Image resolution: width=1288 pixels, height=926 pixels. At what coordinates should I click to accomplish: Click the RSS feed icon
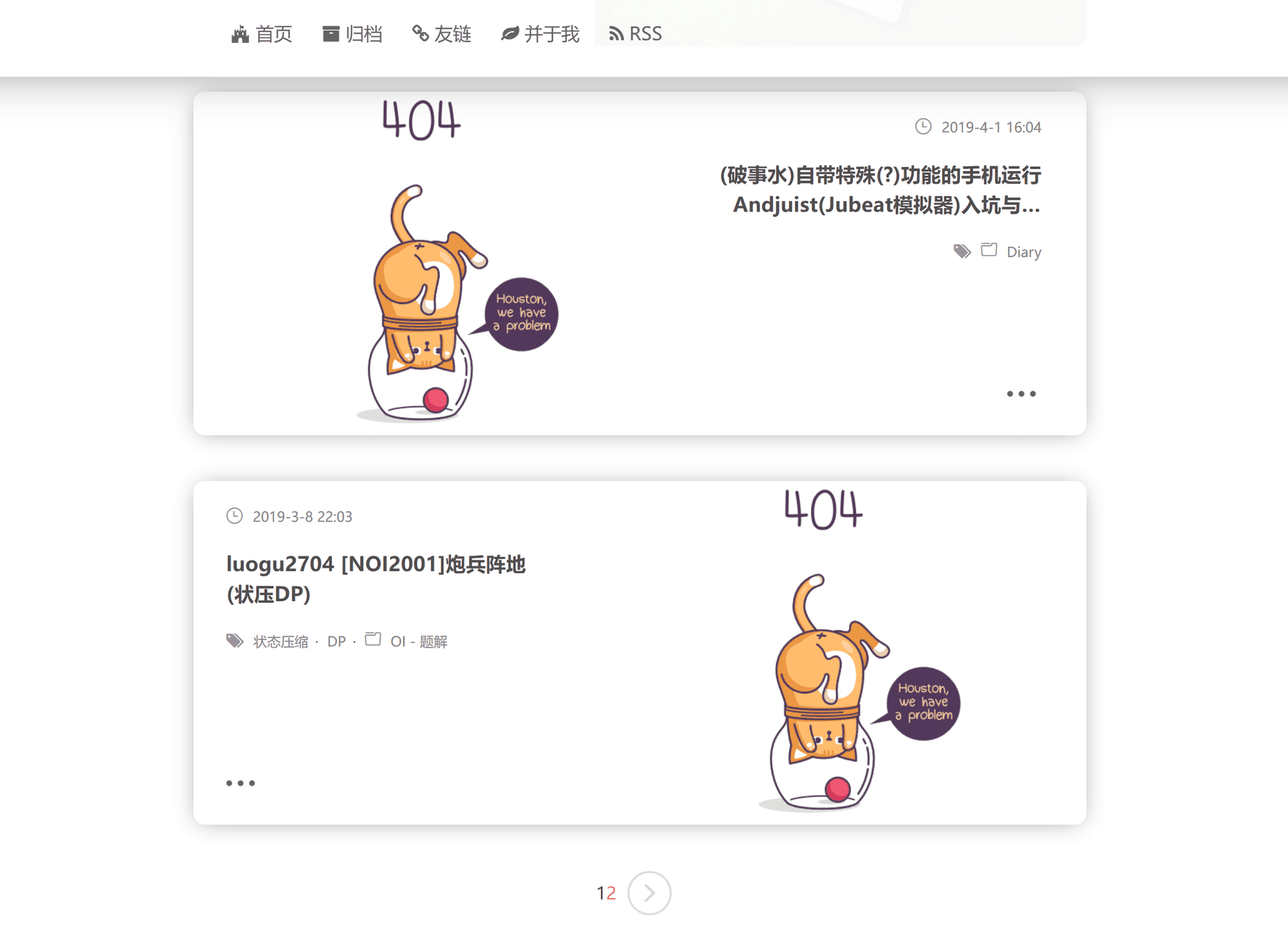pyautogui.click(x=614, y=33)
